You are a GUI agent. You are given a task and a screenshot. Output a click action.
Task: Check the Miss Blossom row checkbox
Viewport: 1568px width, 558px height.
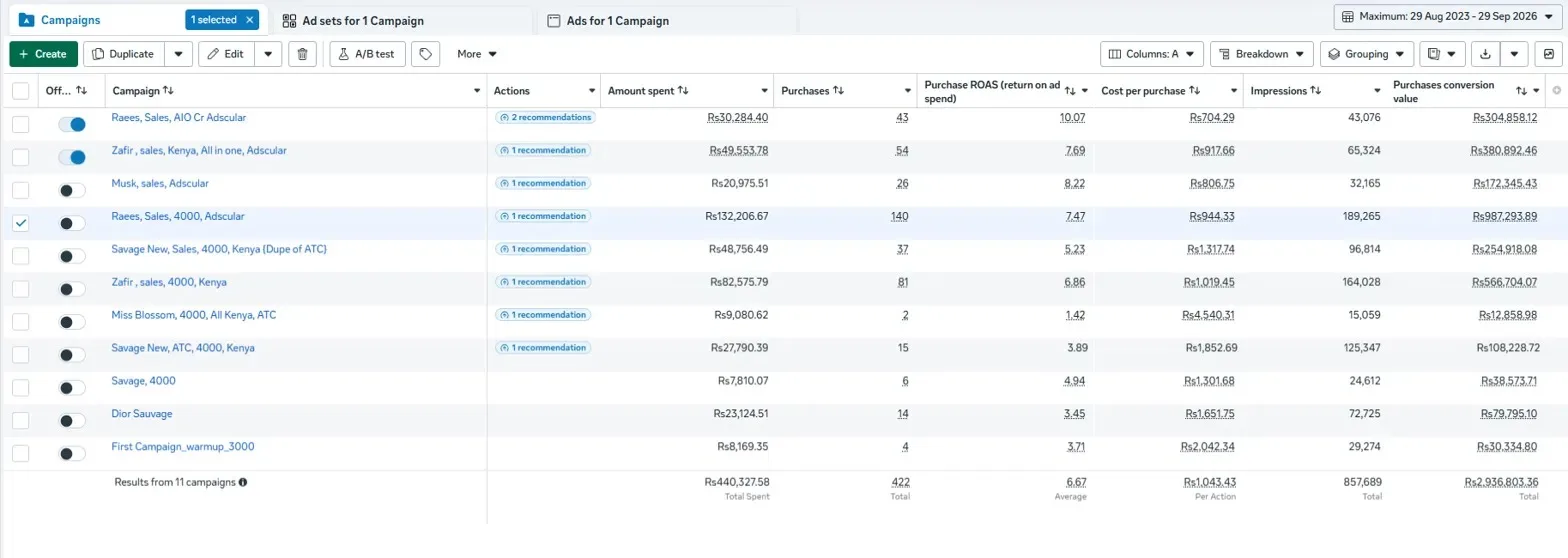(20, 322)
